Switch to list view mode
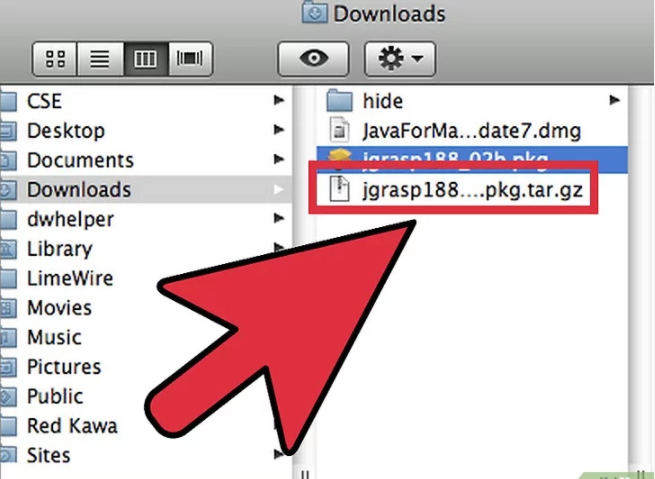 tap(100, 60)
